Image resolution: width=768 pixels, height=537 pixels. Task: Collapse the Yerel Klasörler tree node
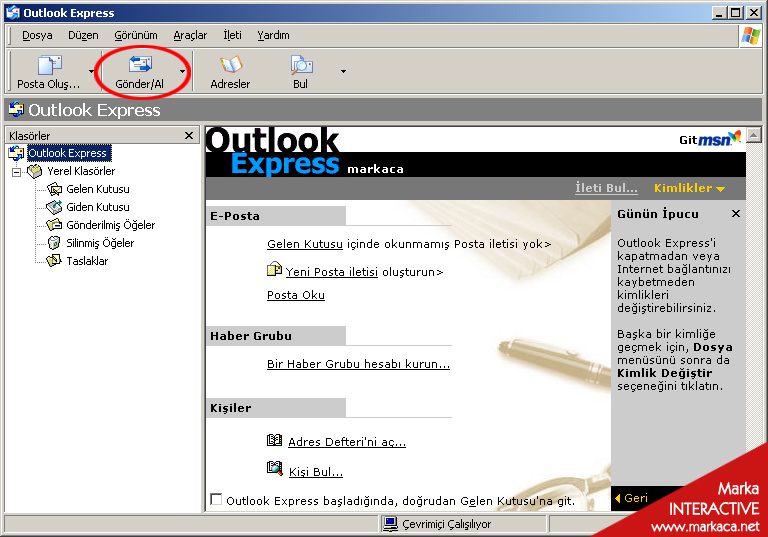(16, 172)
